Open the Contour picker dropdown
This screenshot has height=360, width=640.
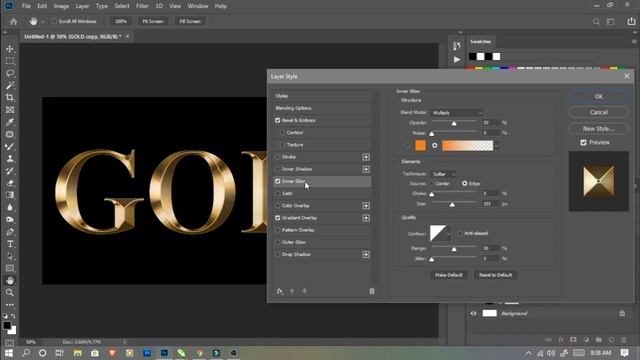tap(449, 233)
